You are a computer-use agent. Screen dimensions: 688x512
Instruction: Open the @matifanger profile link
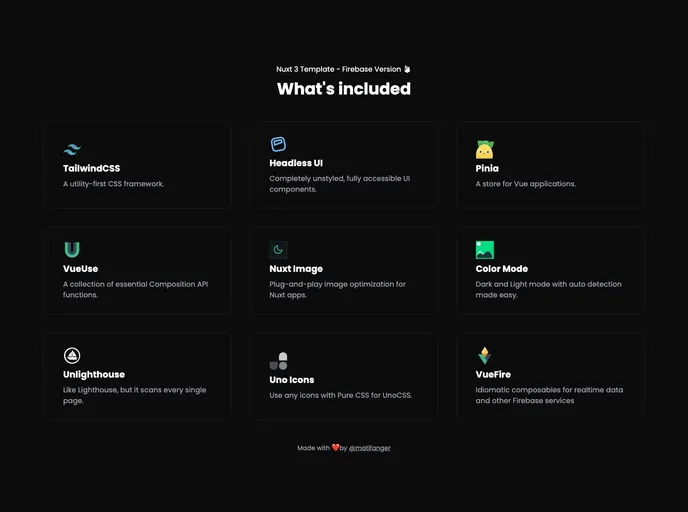click(370, 448)
